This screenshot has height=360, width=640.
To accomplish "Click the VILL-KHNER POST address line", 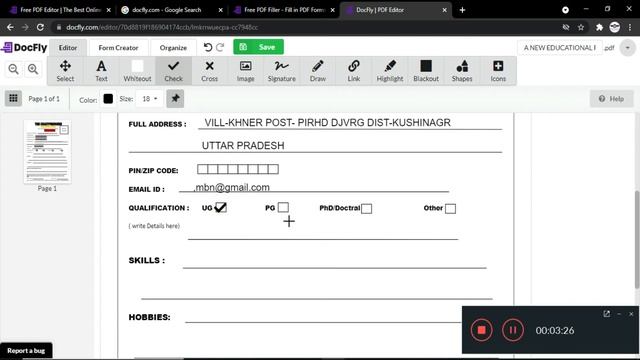I will tap(327, 122).
